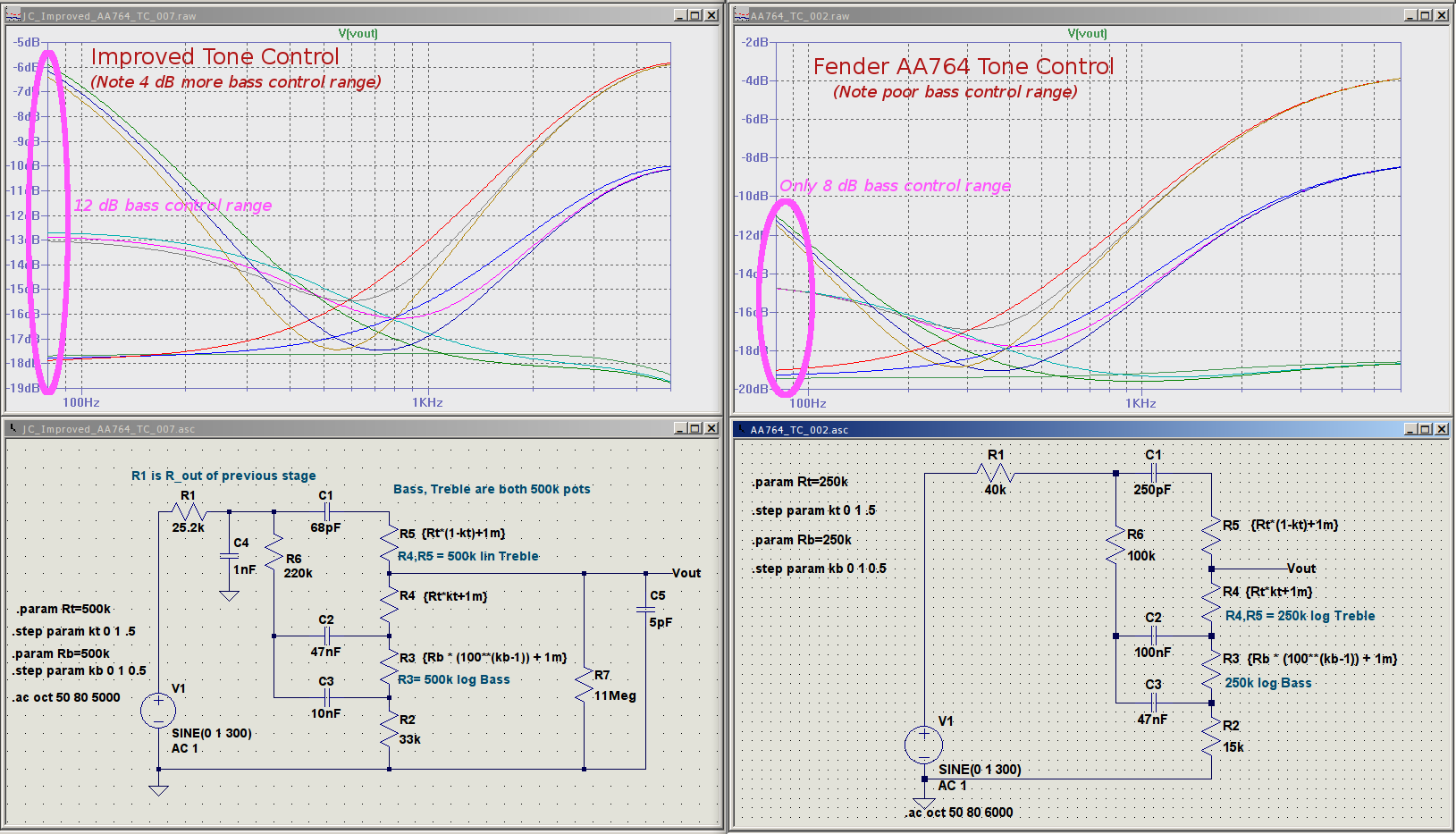Close the JC_Improved_AA764_TC_007.raw plot window
Viewport: 1456px width, 834px height.
(x=711, y=15)
